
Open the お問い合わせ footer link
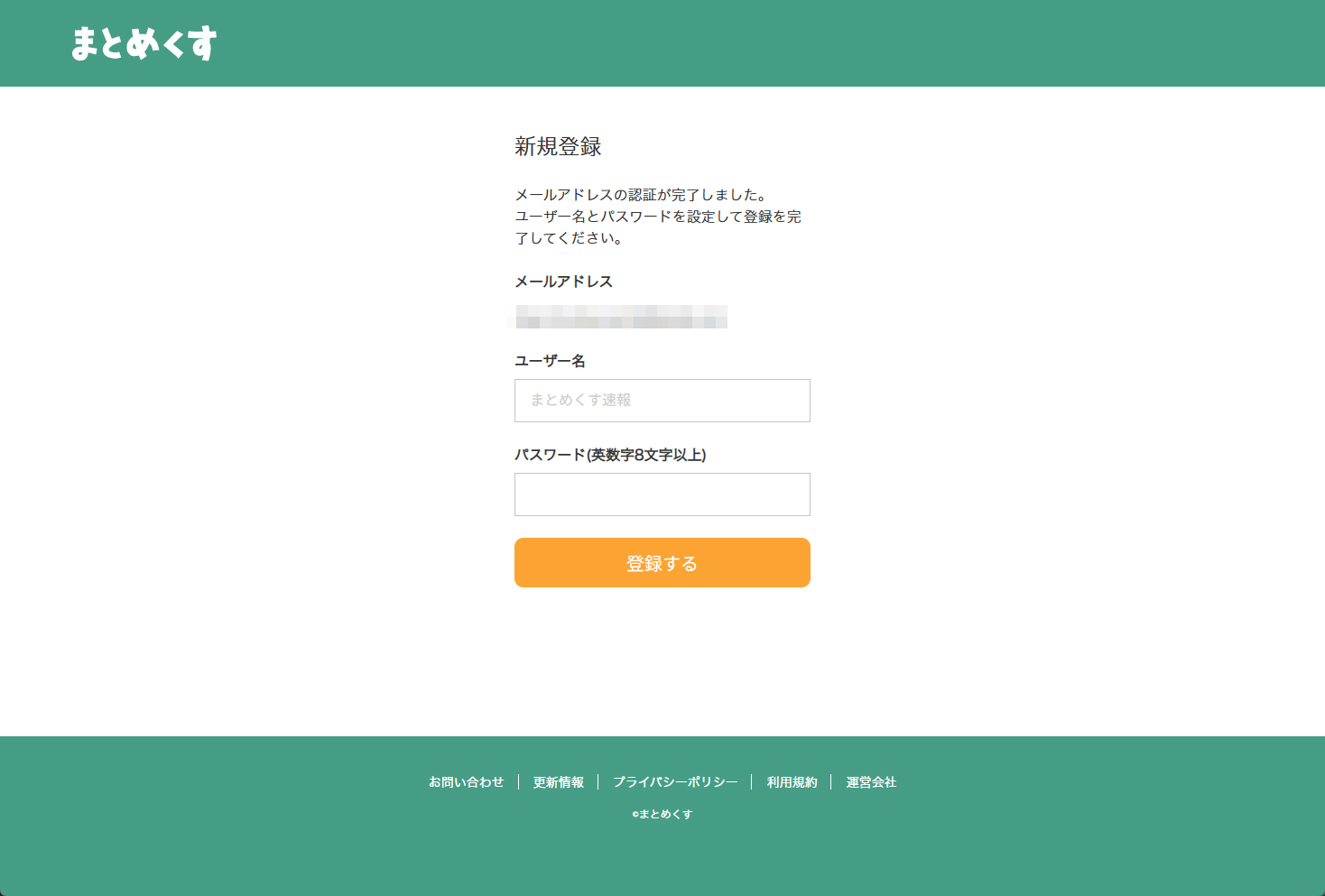tap(466, 782)
